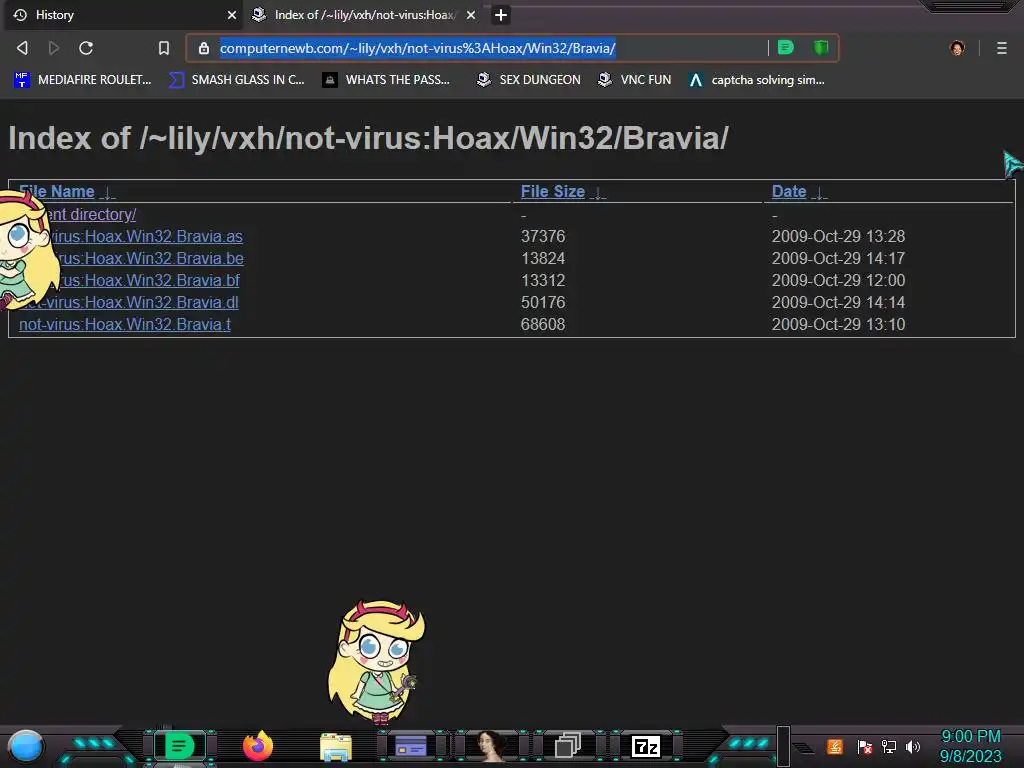This screenshot has height=768, width=1024.
Task: Click the file size value 68608
Action: pos(543,325)
